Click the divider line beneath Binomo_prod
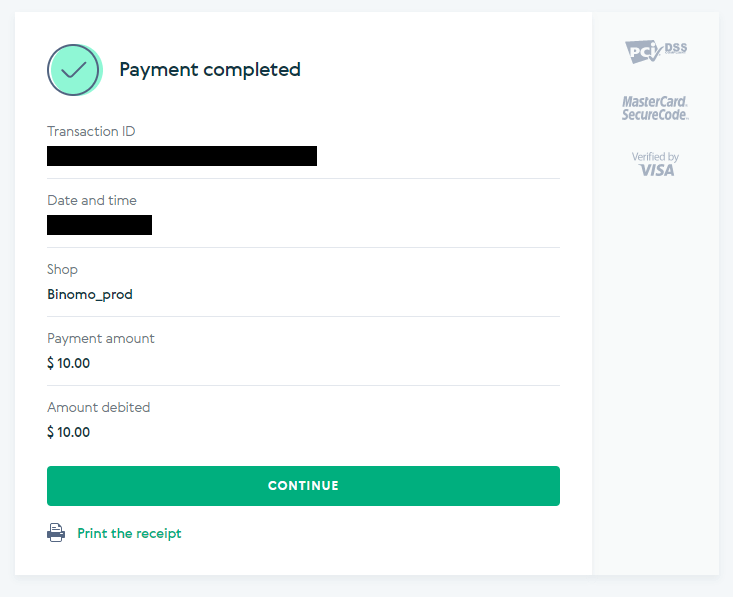Screen dimensions: 733x597 pos(303,316)
